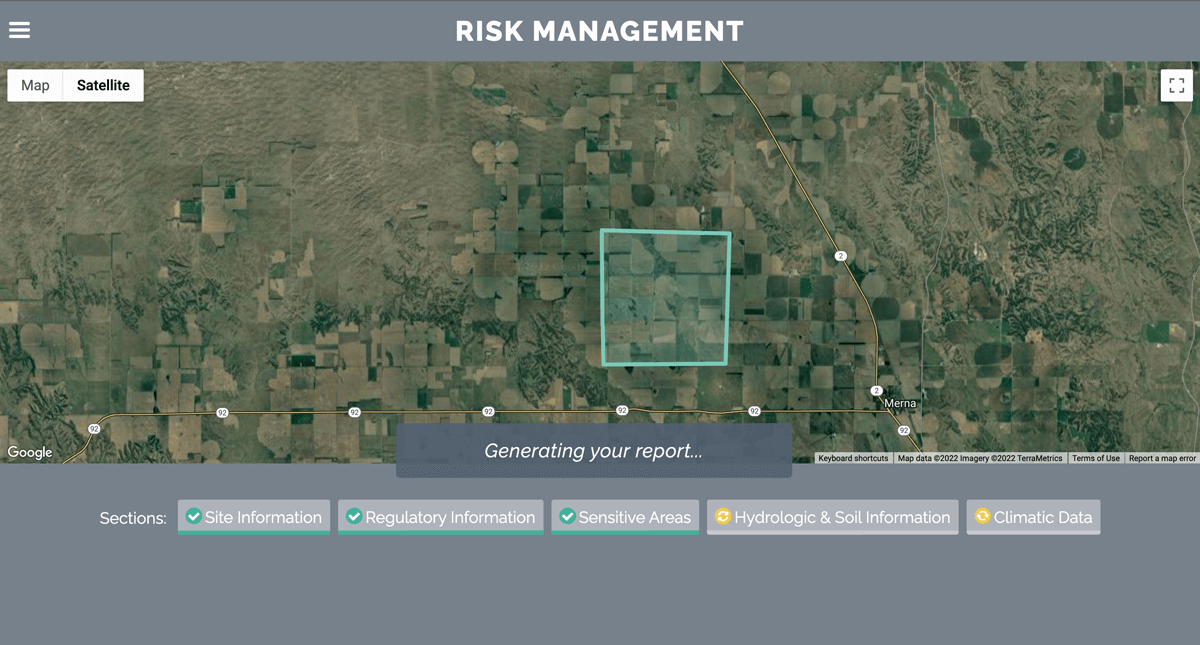
Task: Click the Climatic Data loading spinner
Action: (982, 517)
